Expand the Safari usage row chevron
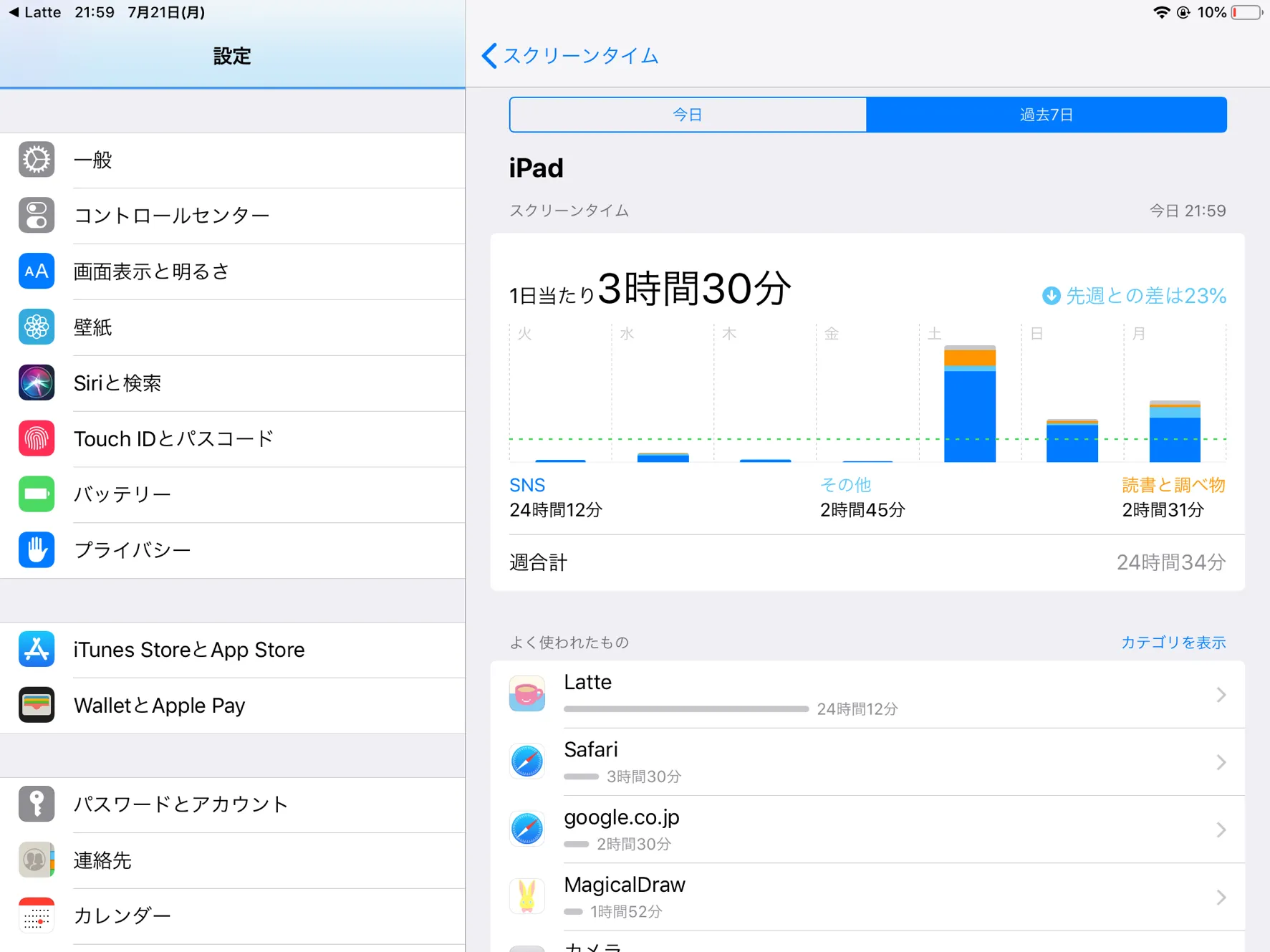This screenshot has width=1270, height=952. [1221, 761]
